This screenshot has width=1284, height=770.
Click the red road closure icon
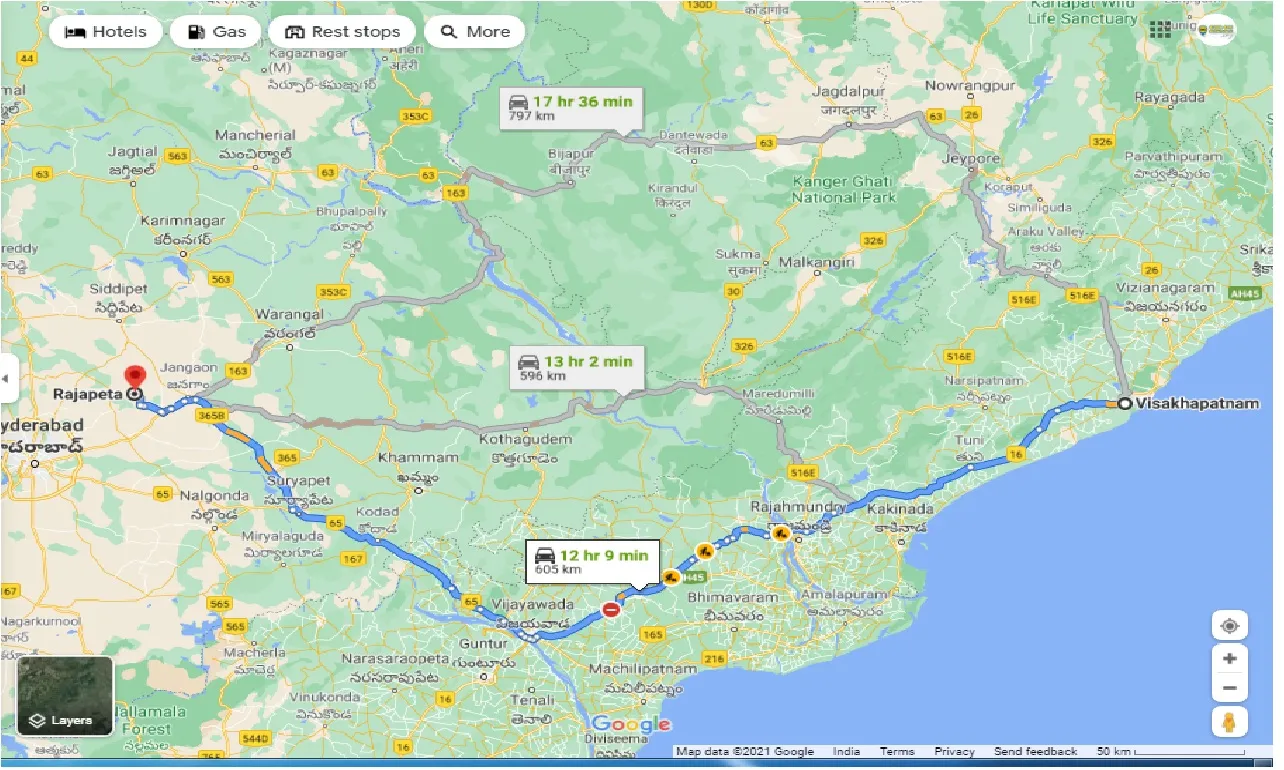coord(610,609)
